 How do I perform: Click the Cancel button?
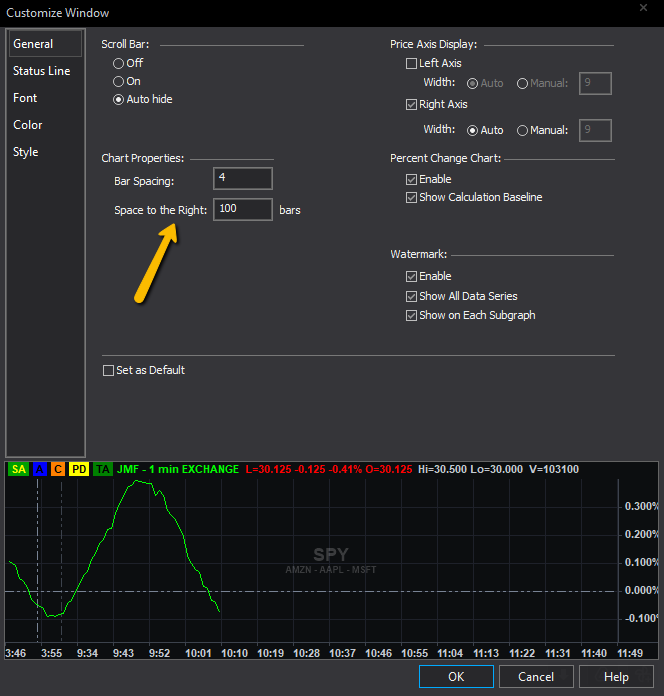point(536,677)
